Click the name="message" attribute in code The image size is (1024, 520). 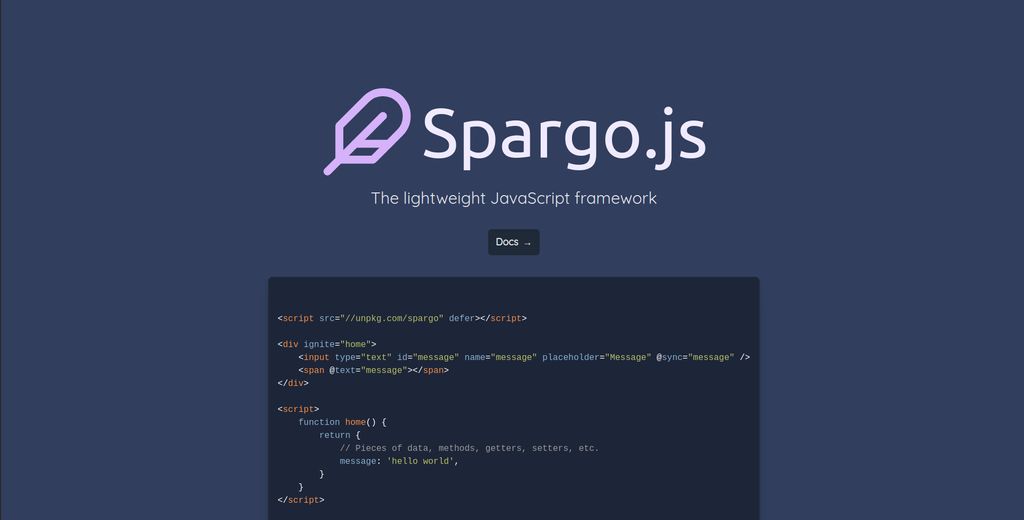pos(500,357)
